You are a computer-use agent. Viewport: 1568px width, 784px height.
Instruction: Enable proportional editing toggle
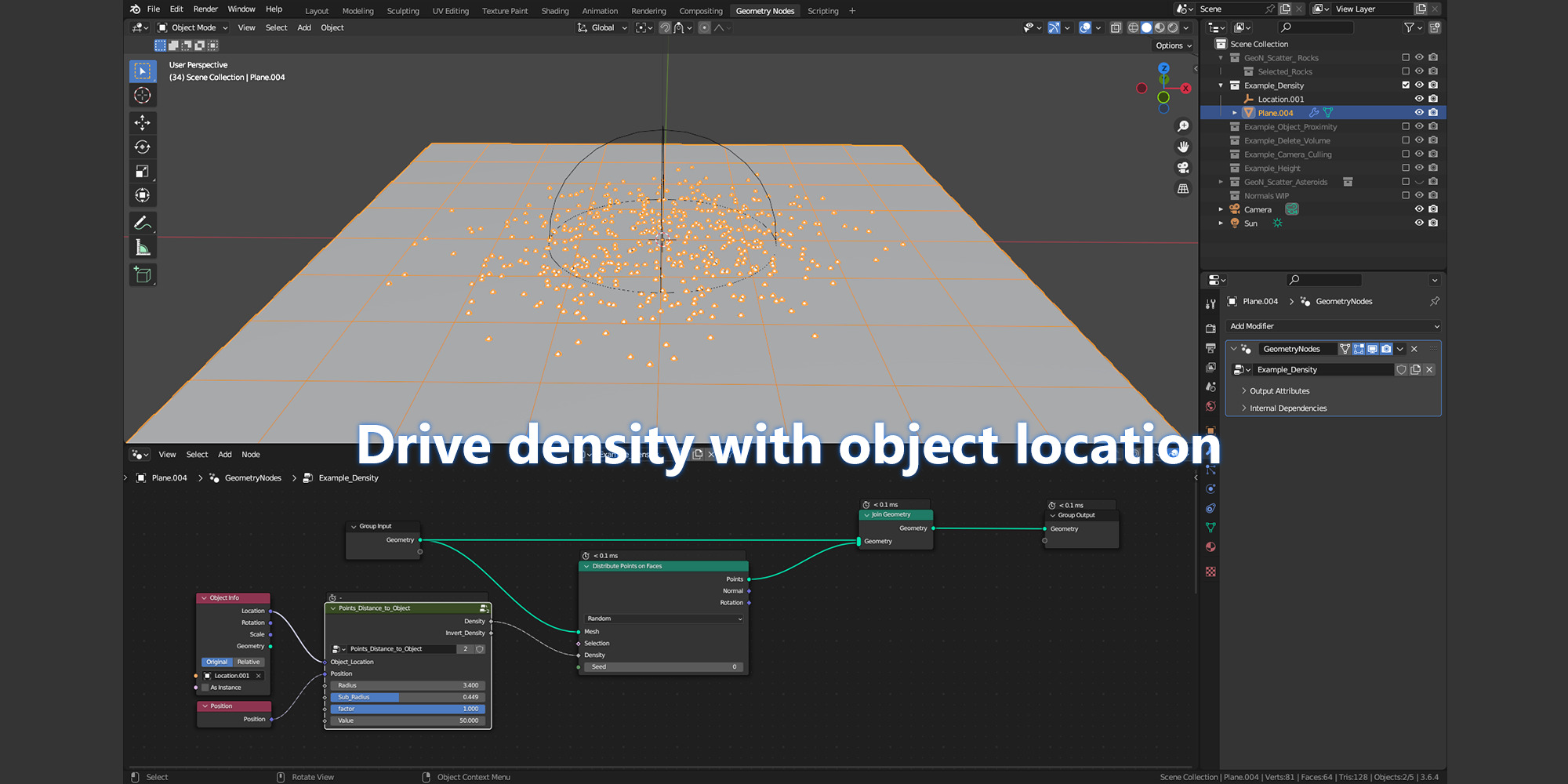click(x=704, y=27)
